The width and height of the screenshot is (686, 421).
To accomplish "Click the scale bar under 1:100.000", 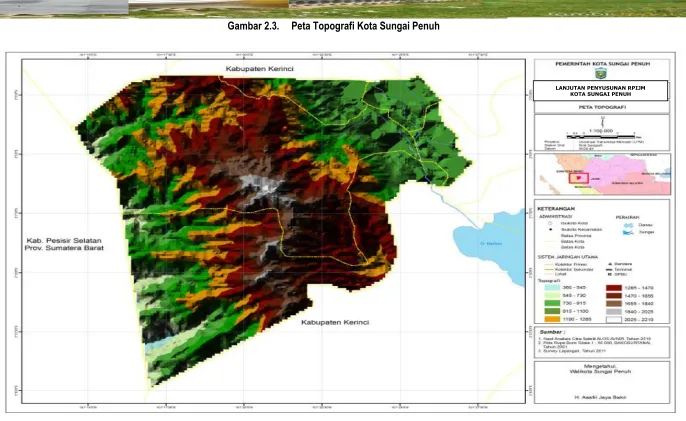I will [601, 136].
